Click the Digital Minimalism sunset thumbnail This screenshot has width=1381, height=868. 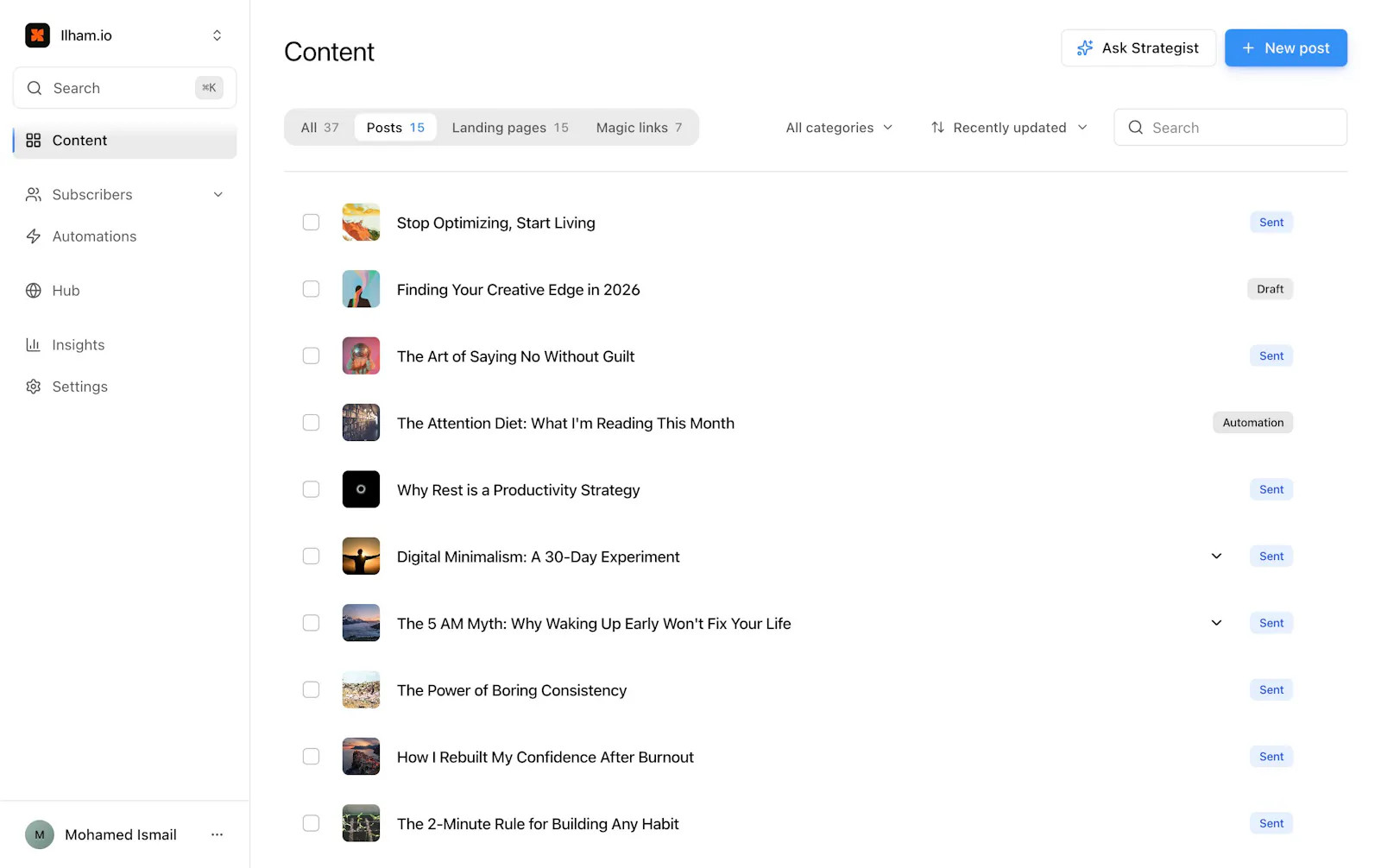coord(361,557)
